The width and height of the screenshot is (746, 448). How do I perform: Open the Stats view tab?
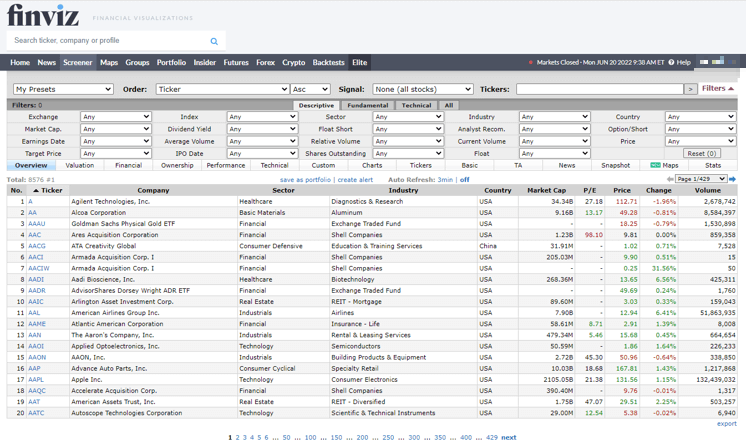713,166
